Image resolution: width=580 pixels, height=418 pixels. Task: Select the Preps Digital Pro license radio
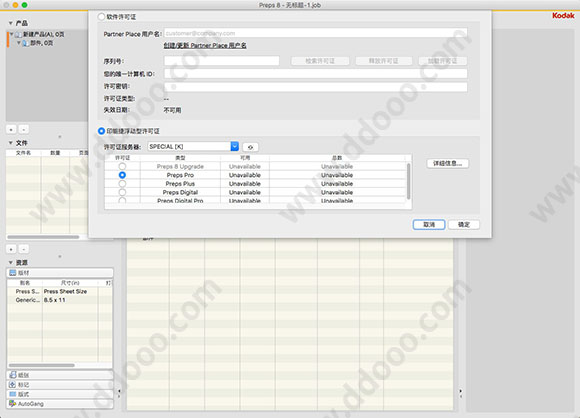pyautogui.click(x=122, y=200)
